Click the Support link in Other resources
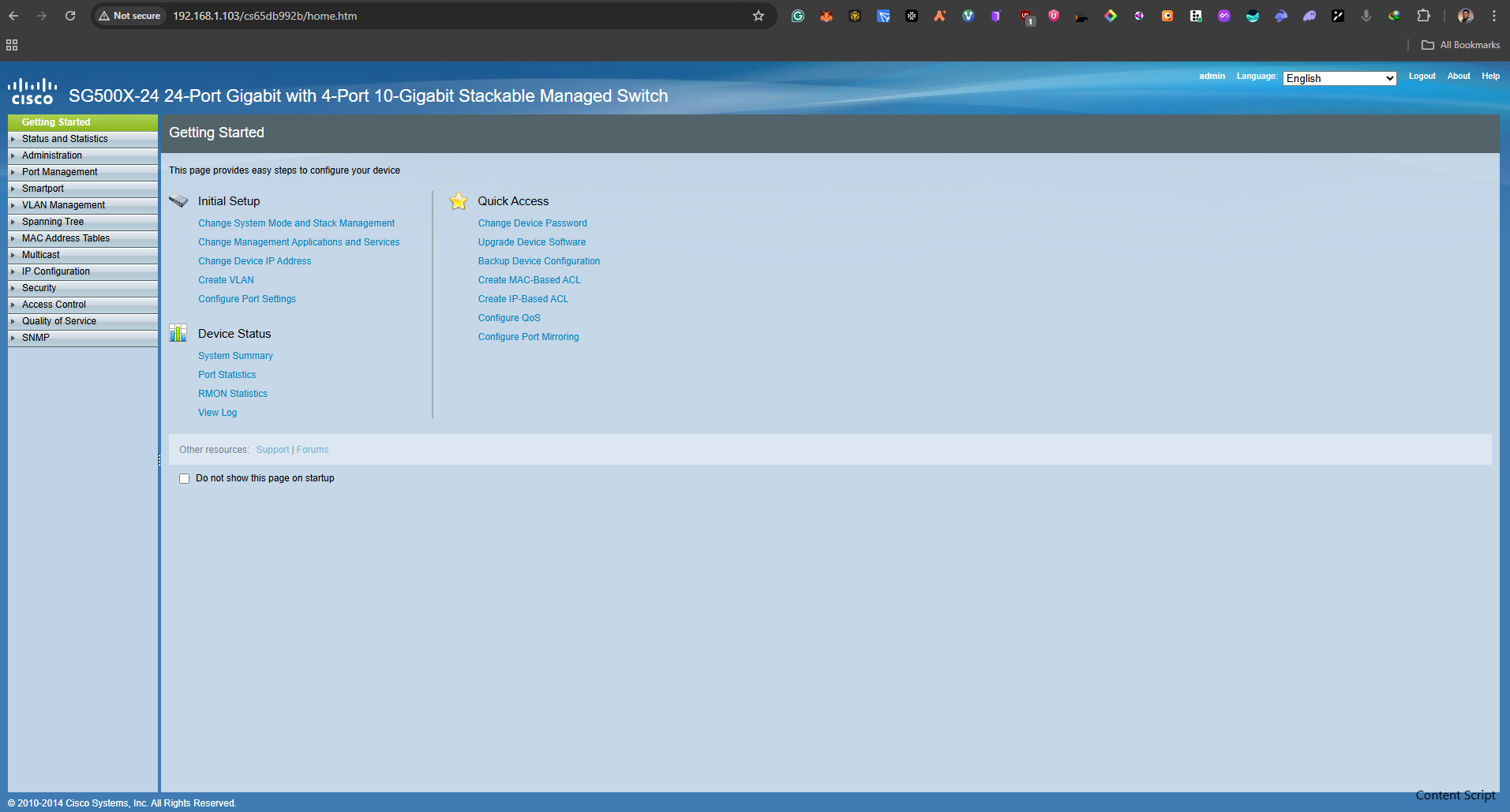This screenshot has width=1510, height=812. (272, 449)
